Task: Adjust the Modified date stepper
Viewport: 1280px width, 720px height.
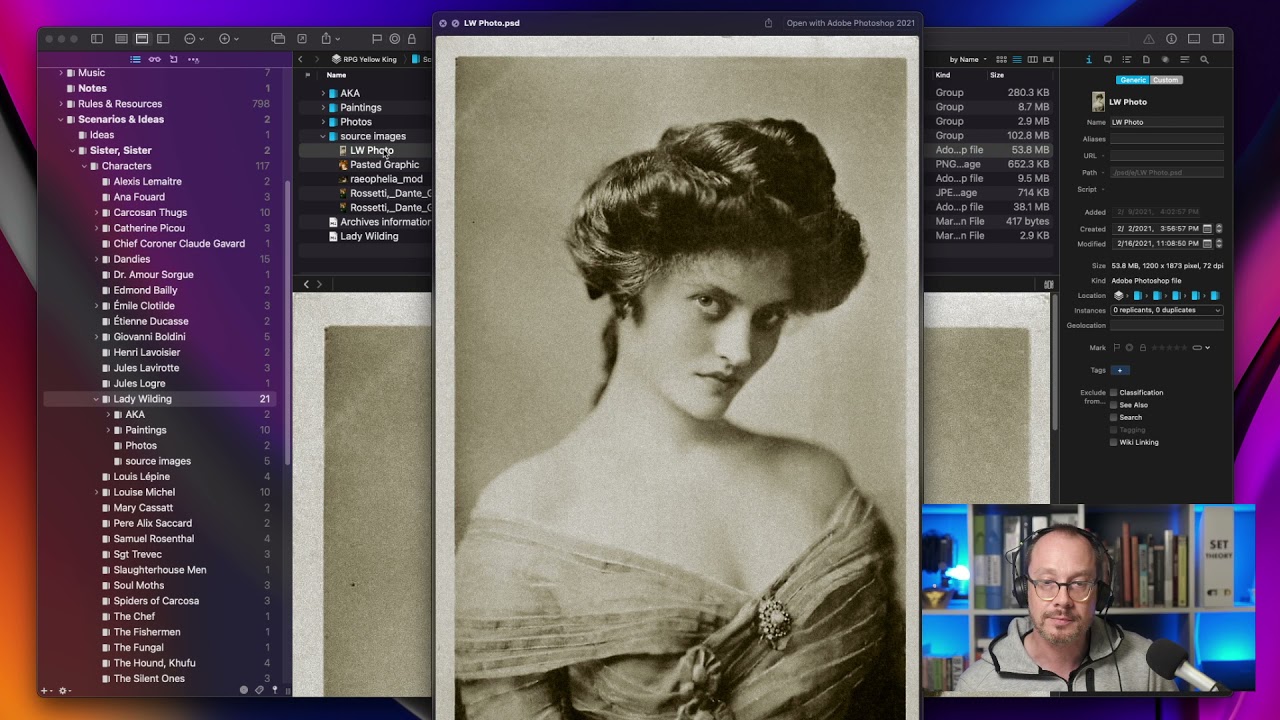Action: pyautogui.click(x=1218, y=243)
